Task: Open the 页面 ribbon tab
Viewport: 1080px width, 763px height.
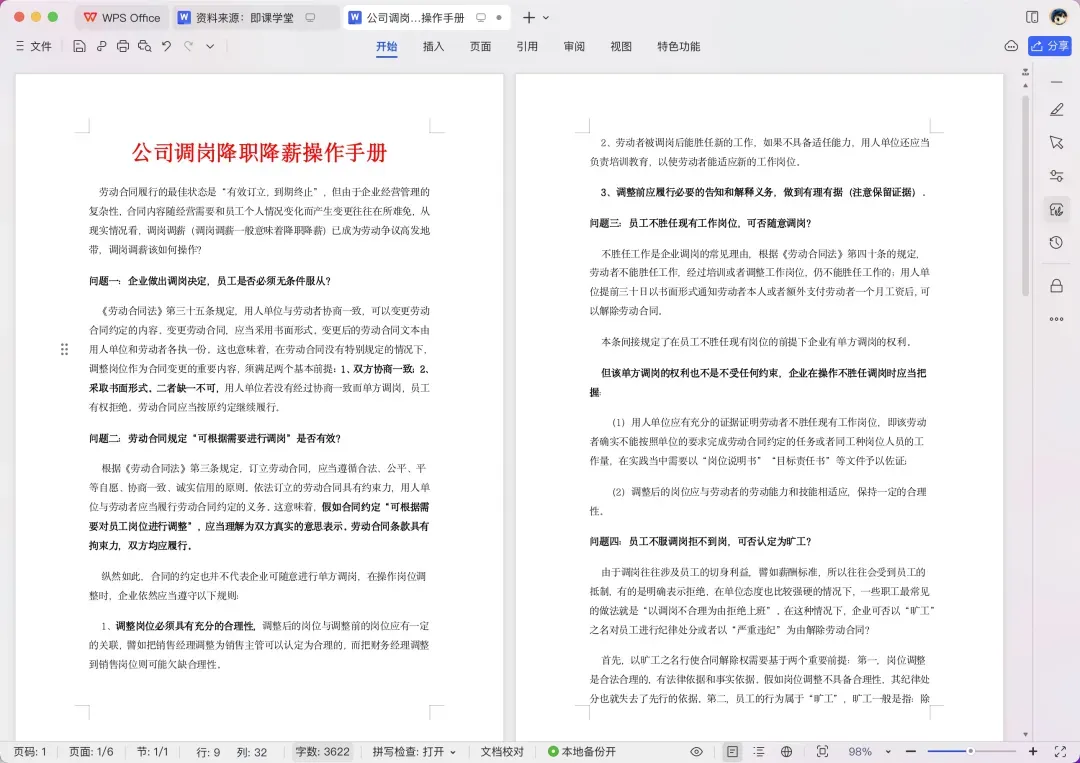Action: [480, 46]
